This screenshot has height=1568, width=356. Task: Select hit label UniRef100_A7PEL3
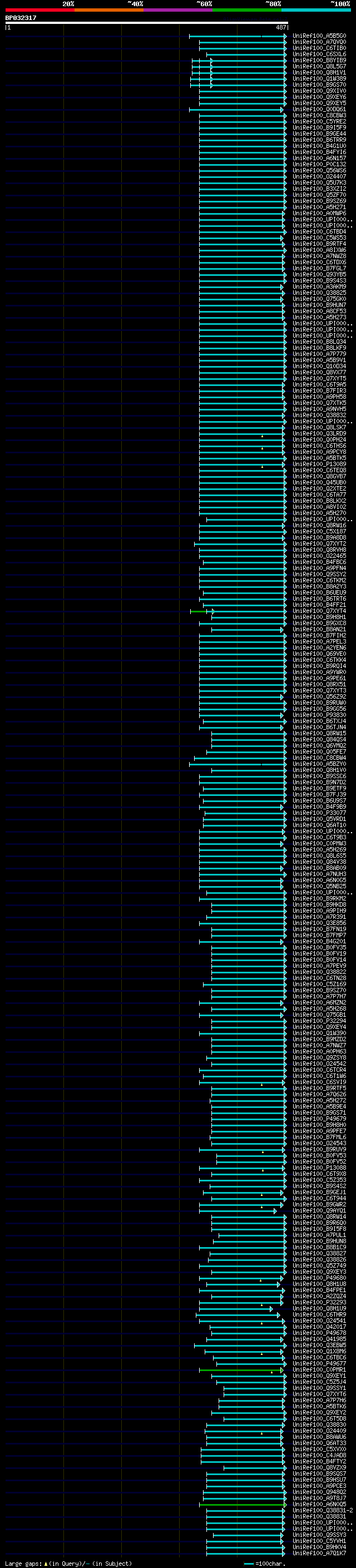tap(319, 641)
